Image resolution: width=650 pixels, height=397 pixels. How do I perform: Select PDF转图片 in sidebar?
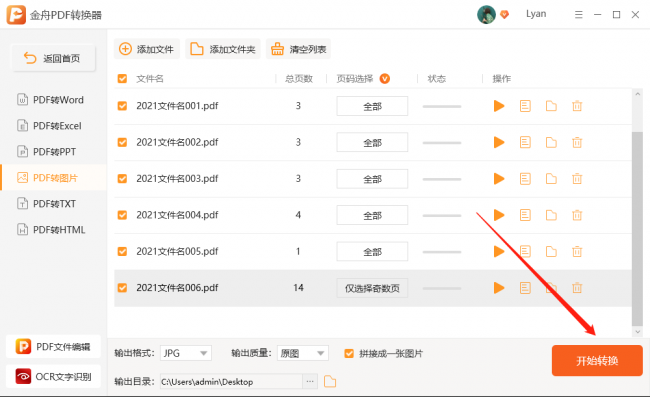click(54, 178)
